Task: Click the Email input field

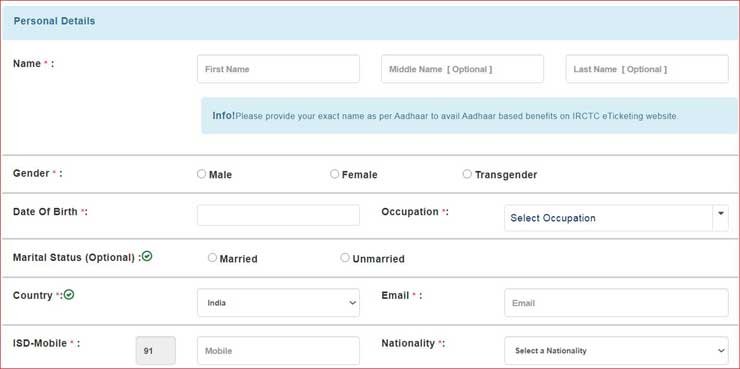Action: point(616,303)
